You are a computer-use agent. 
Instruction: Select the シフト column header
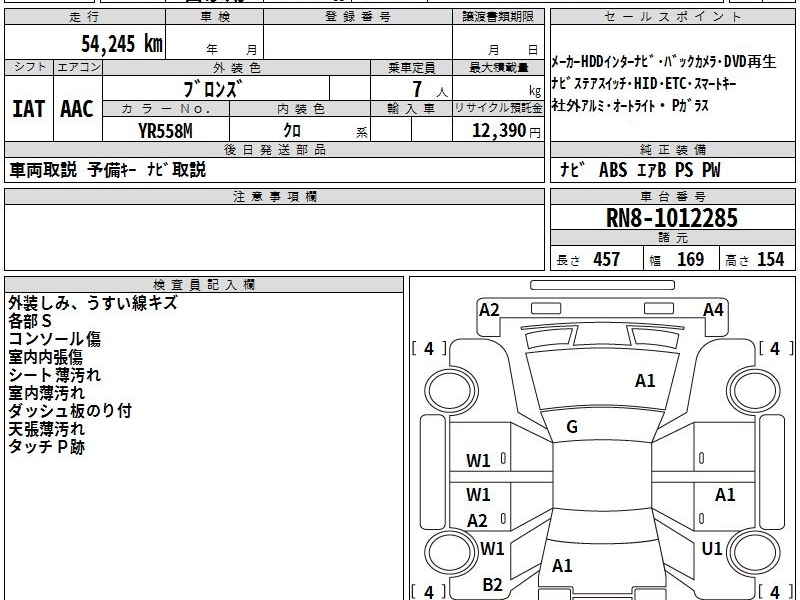click(x=29, y=67)
